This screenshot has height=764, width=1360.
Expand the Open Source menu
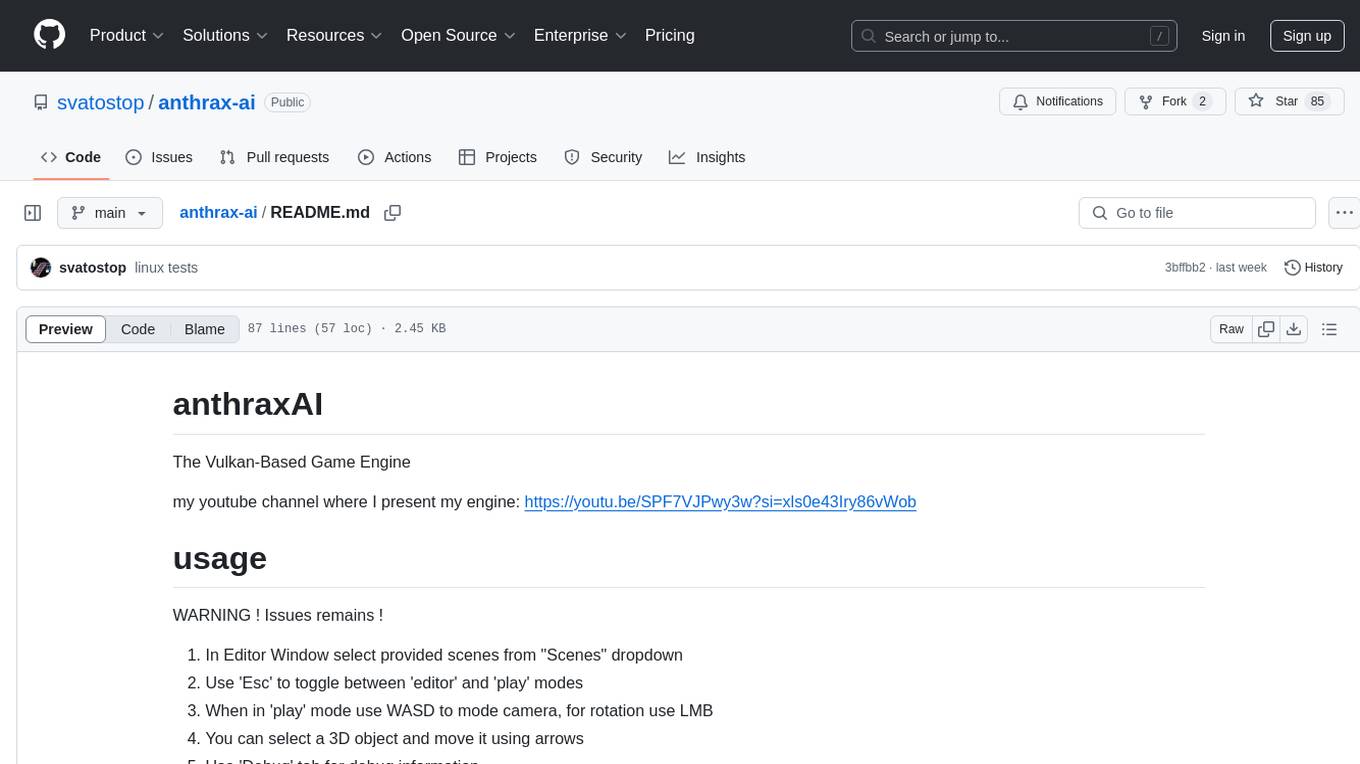pyautogui.click(x=458, y=35)
